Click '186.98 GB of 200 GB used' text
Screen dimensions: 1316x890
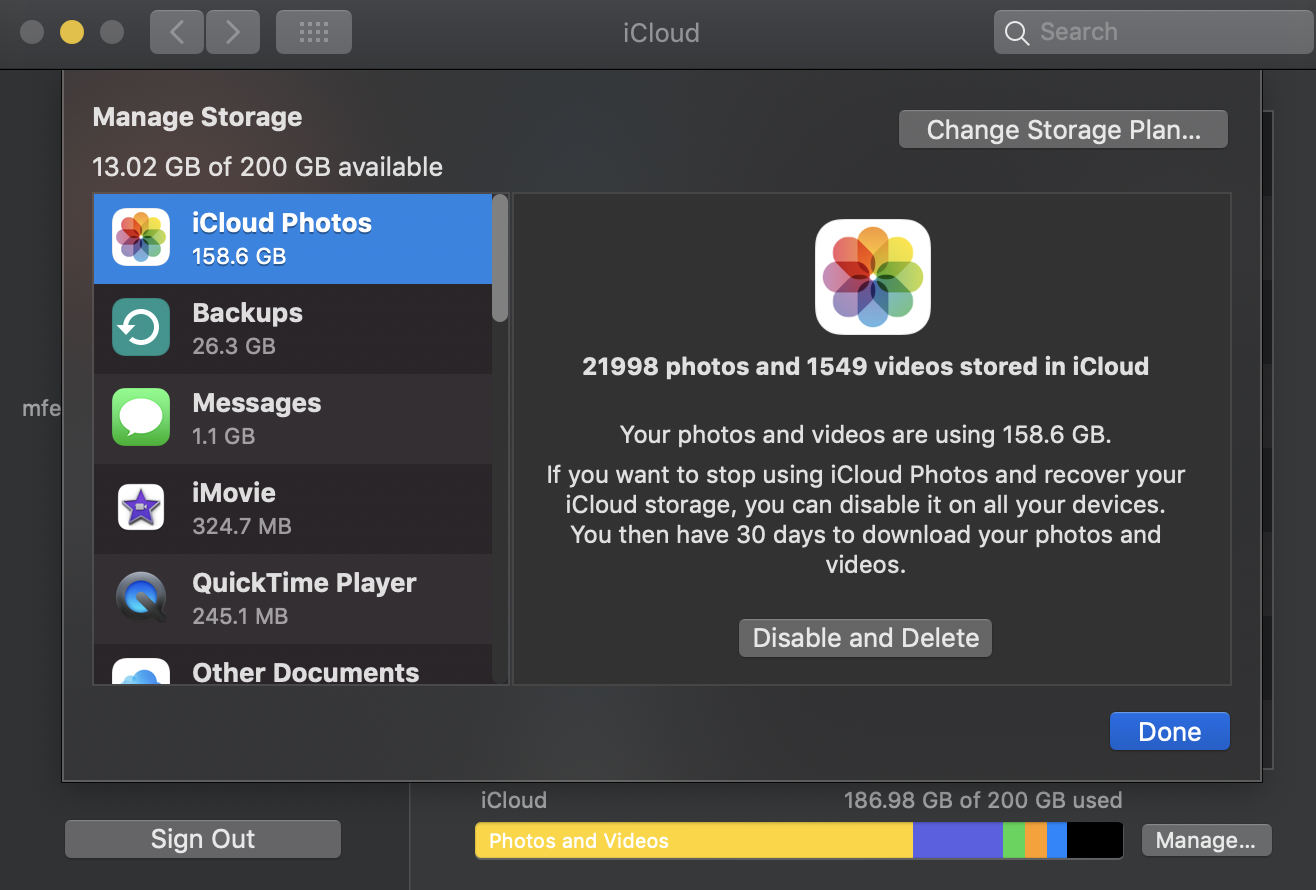(983, 800)
